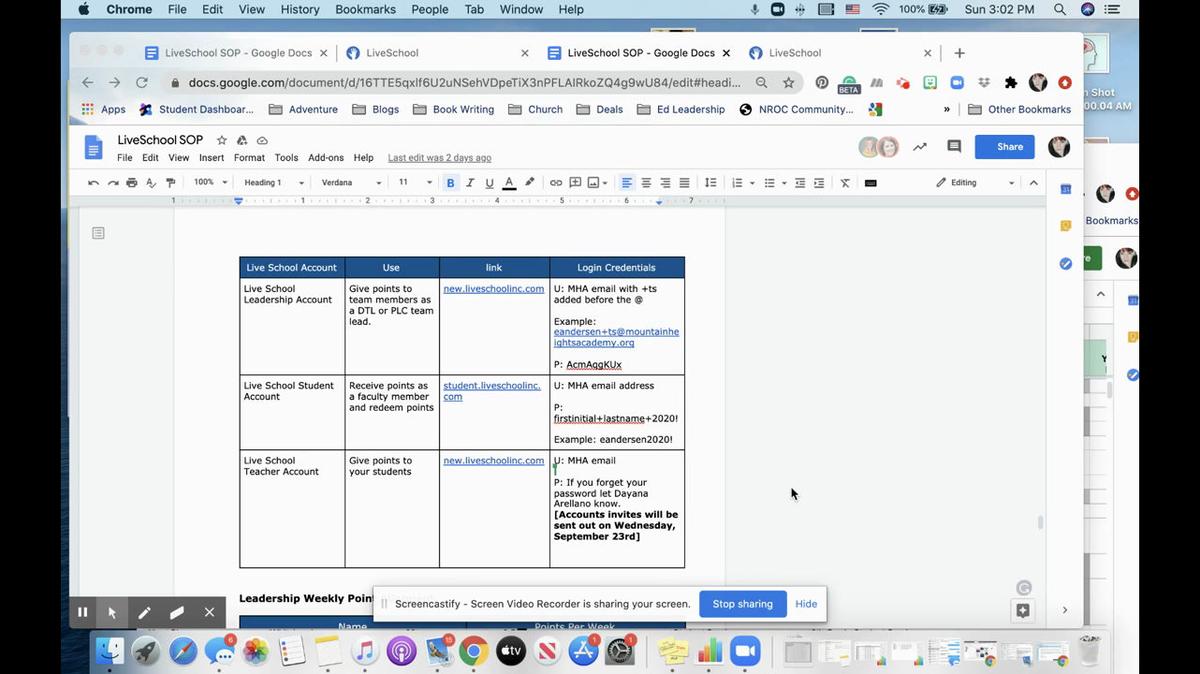Viewport: 1200px width, 674px height.
Task: Open Chrome extensions puzzle icon
Action: (x=1011, y=83)
